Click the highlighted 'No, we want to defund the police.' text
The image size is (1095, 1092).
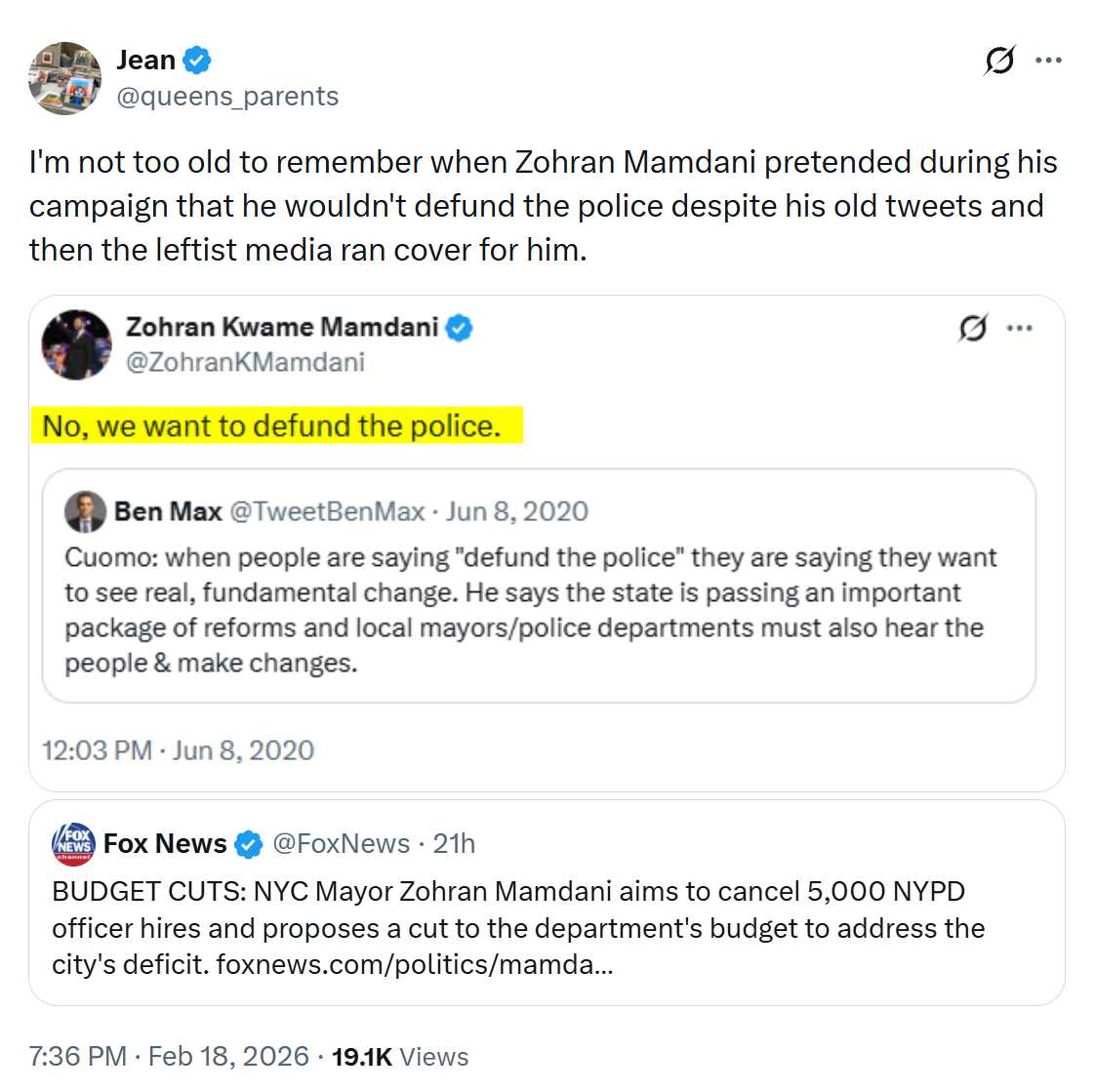pos(271,426)
